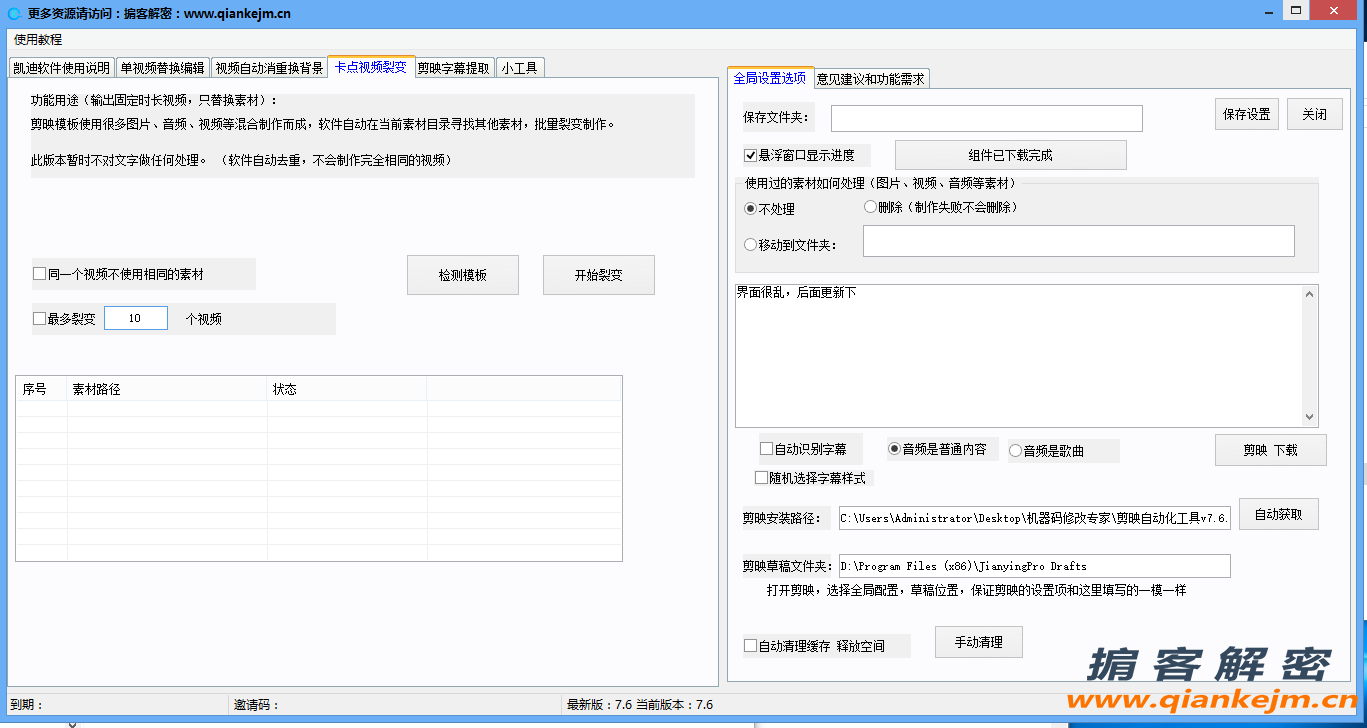Select the 视频自动消重换背景 tab
The height and width of the screenshot is (728, 1367).
pos(269,68)
